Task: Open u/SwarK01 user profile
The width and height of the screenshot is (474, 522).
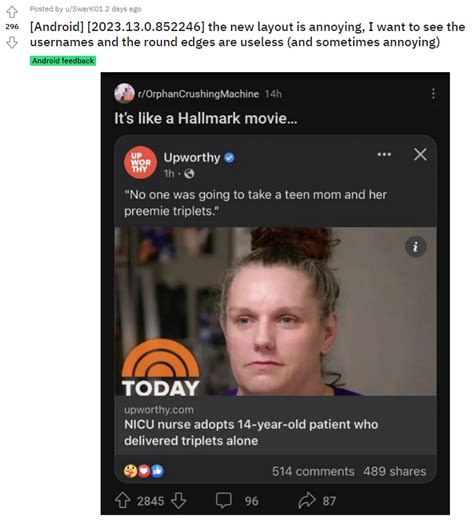Action: pyautogui.click(x=84, y=9)
